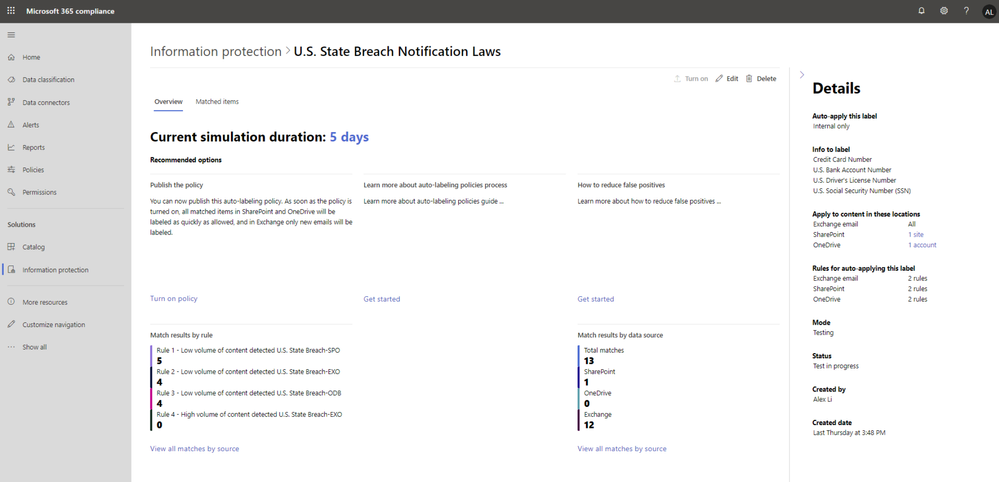Screen dimensions: 999x482
Task: Click the Exchange match count 12
Action: click(x=589, y=425)
